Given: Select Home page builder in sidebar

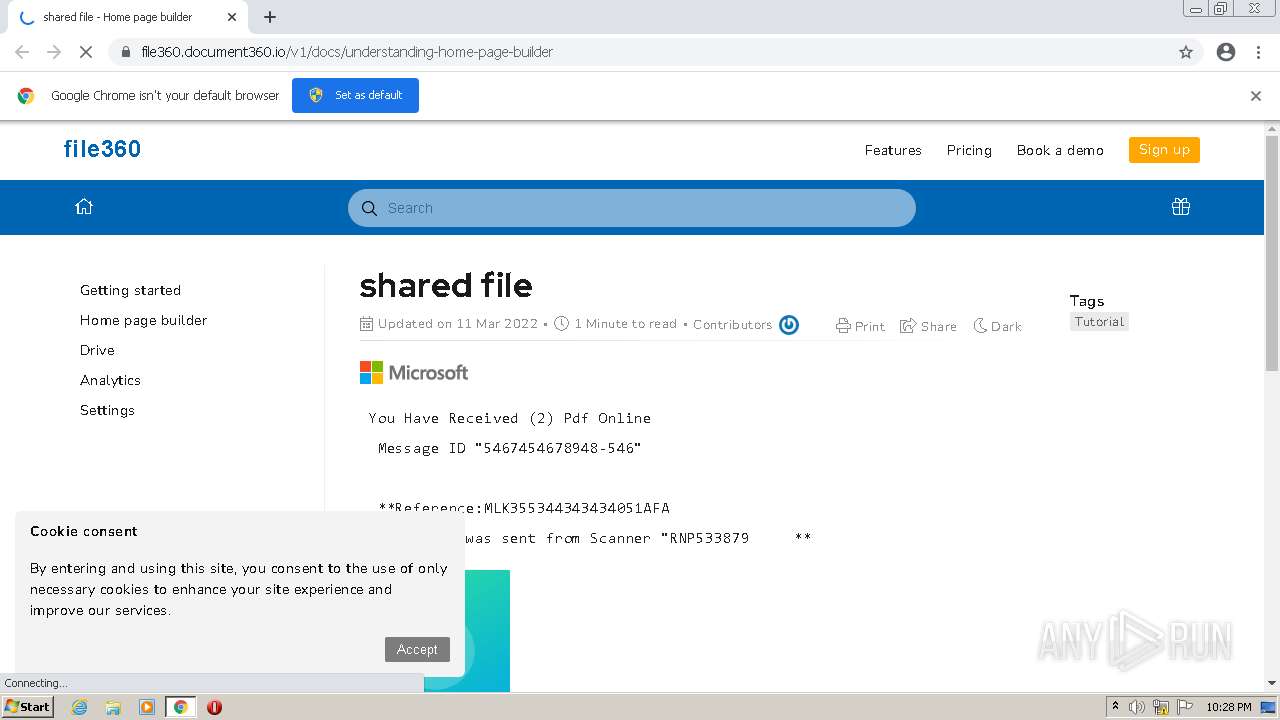Looking at the screenshot, I should coord(143,320).
